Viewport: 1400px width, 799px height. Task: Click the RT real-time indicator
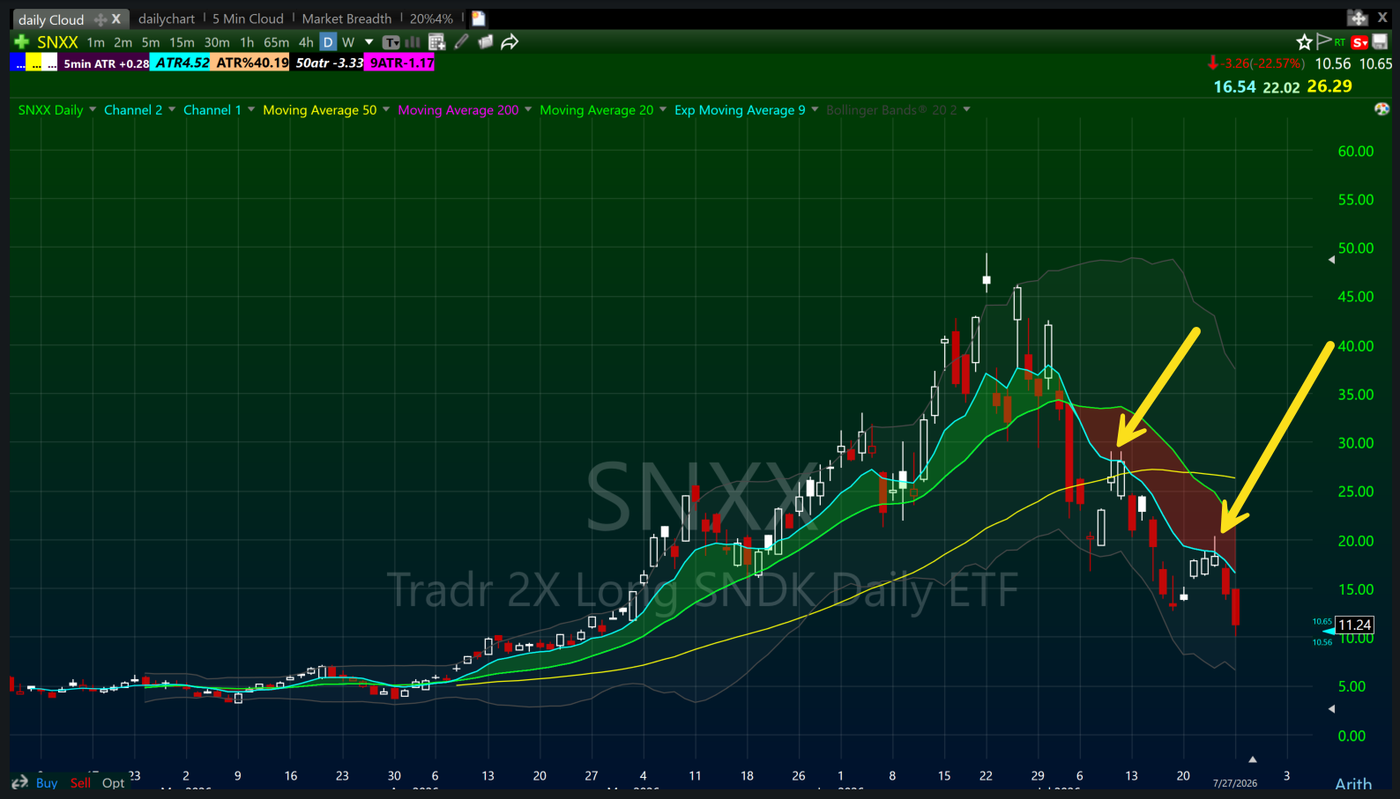1340,43
